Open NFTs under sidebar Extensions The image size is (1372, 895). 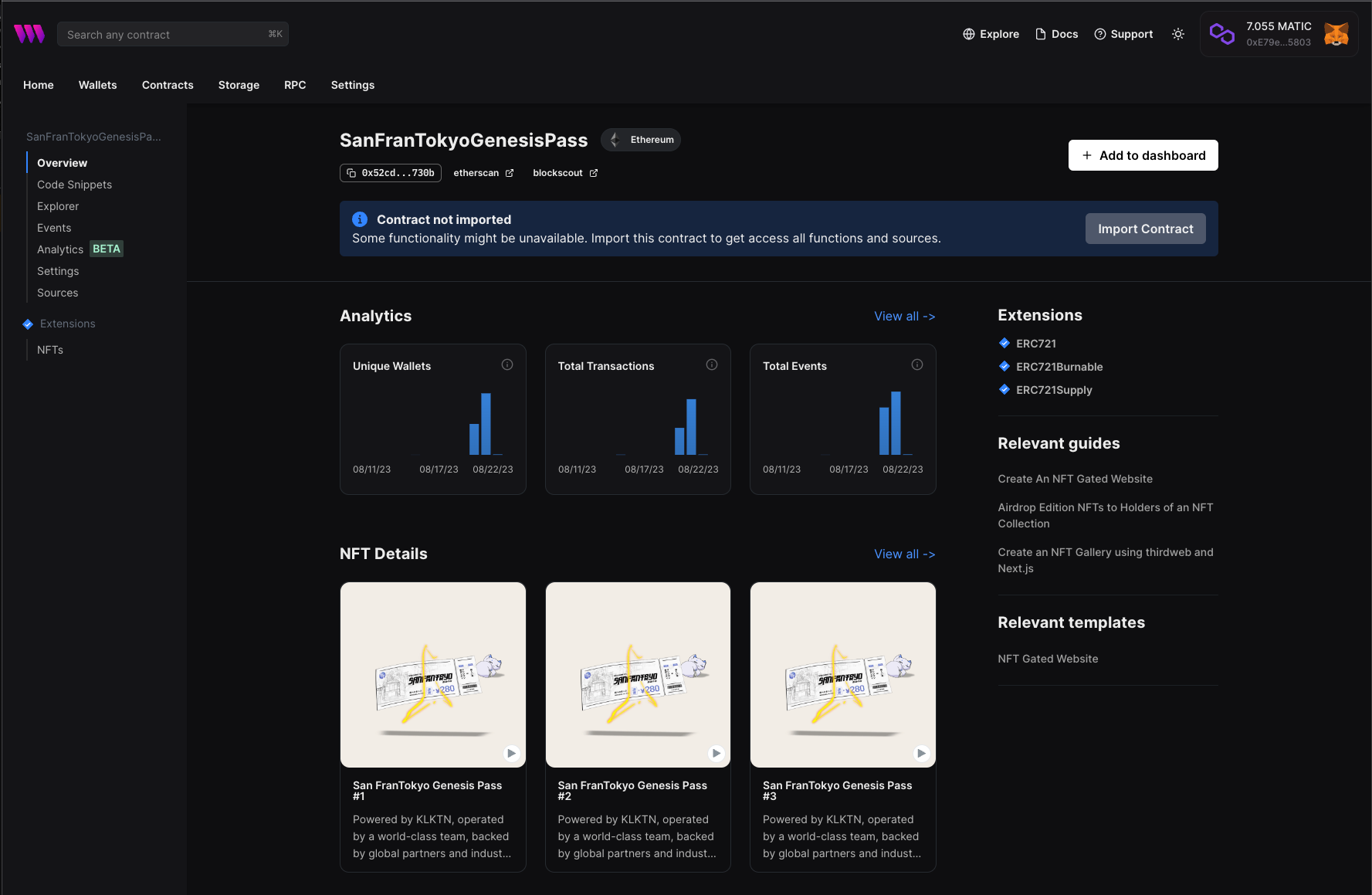click(50, 350)
